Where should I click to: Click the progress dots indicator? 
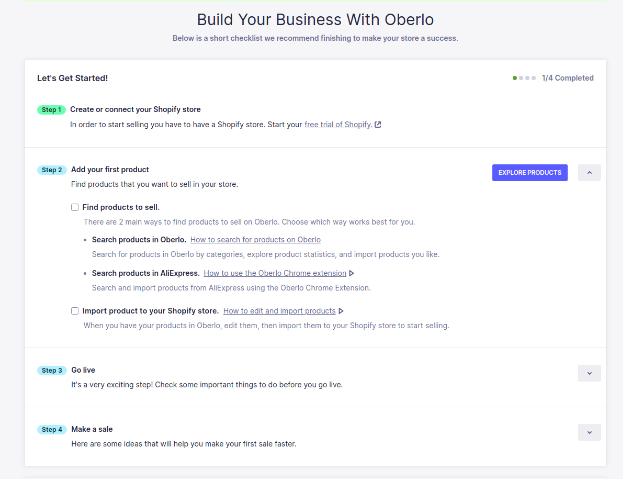coord(524,78)
